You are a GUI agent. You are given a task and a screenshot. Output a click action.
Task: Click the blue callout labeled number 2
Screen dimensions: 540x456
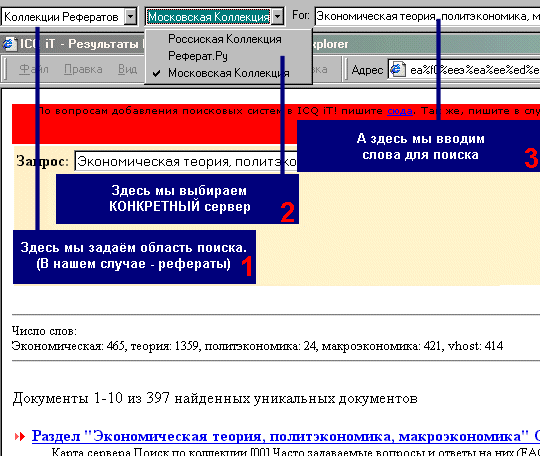(x=177, y=199)
